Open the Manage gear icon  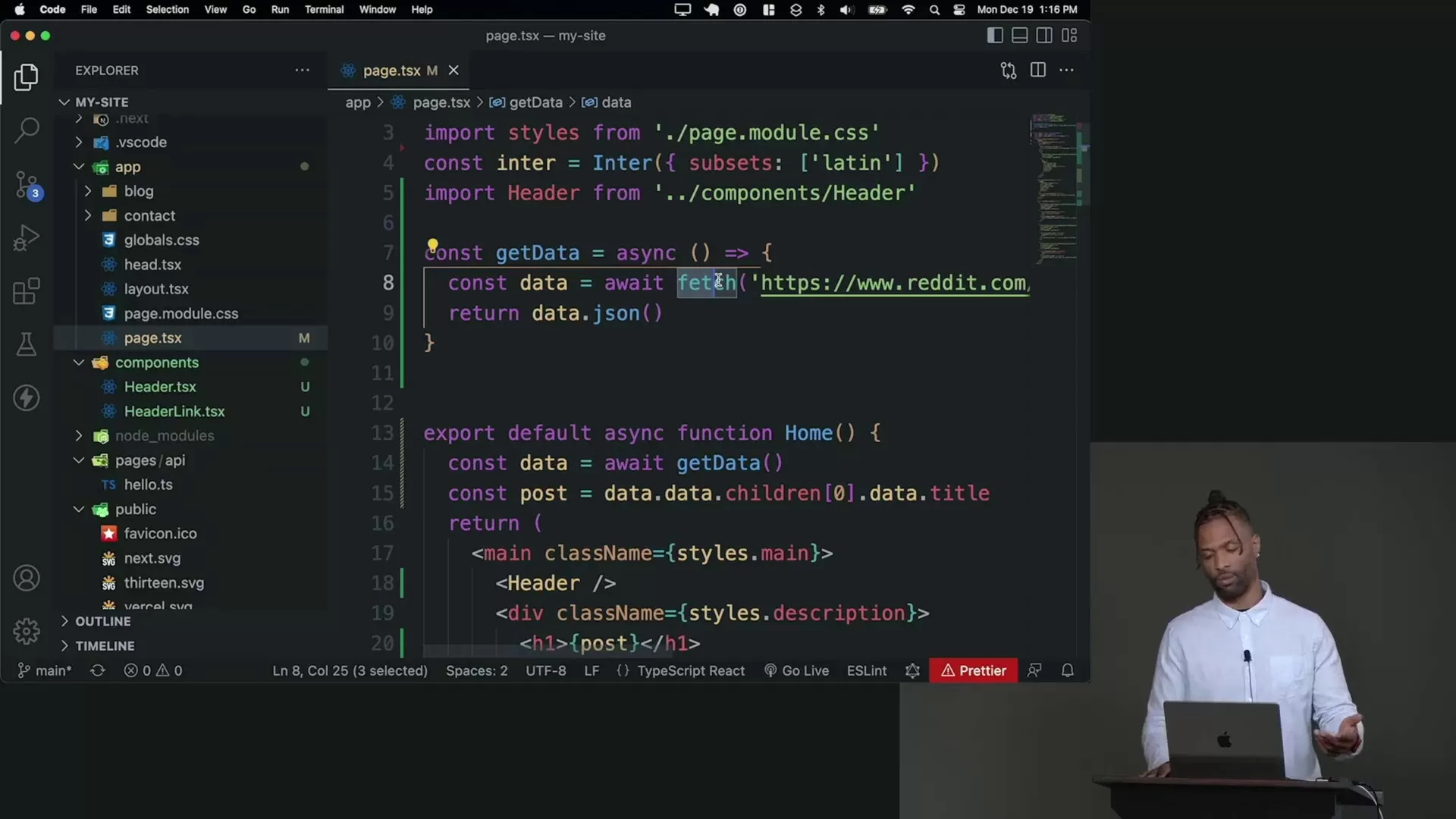click(x=26, y=630)
